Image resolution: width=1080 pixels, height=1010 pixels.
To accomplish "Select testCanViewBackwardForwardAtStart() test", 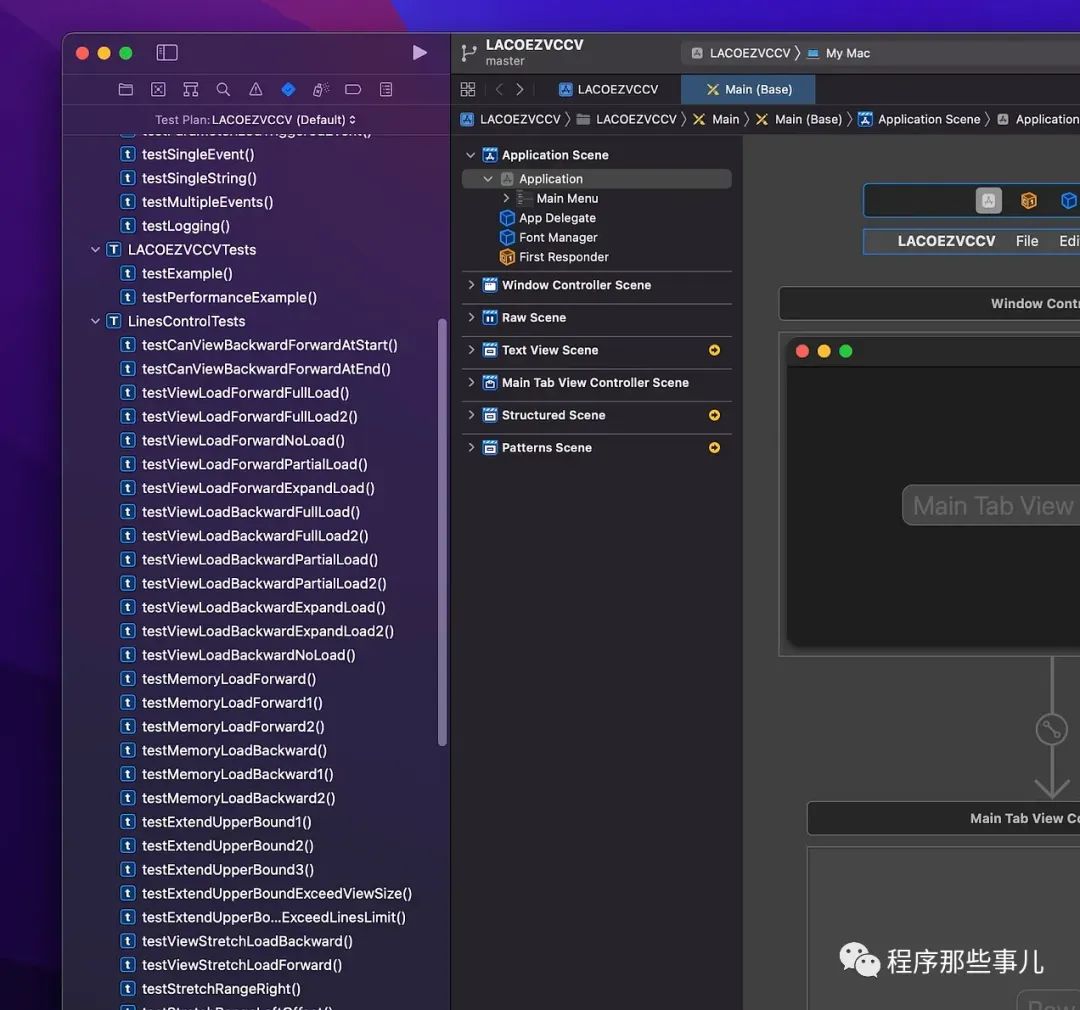I will point(269,345).
